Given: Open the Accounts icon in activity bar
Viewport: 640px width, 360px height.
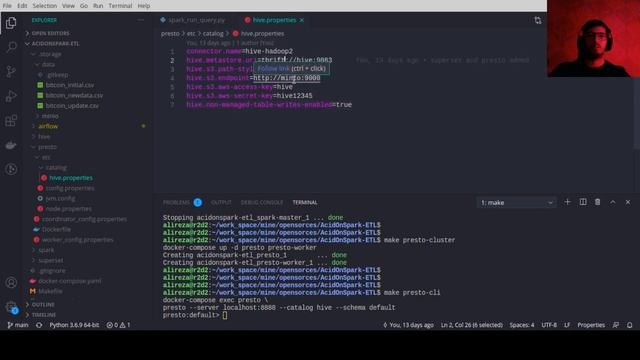Looking at the screenshot, I should coord(11,282).
